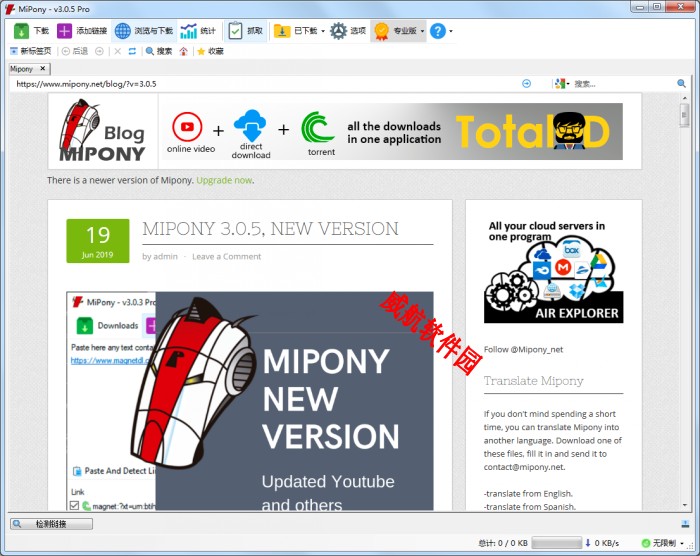This screenshot has height=556, width=700.
Task: Click the blue Help question mark icon
Action: point(438,31)
